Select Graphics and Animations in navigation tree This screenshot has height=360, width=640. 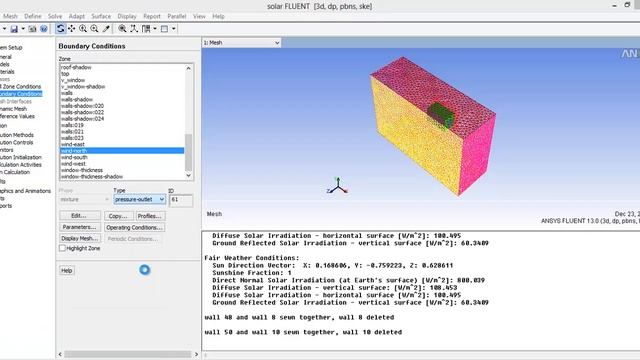pyautogui.click(x=25, y=191)
